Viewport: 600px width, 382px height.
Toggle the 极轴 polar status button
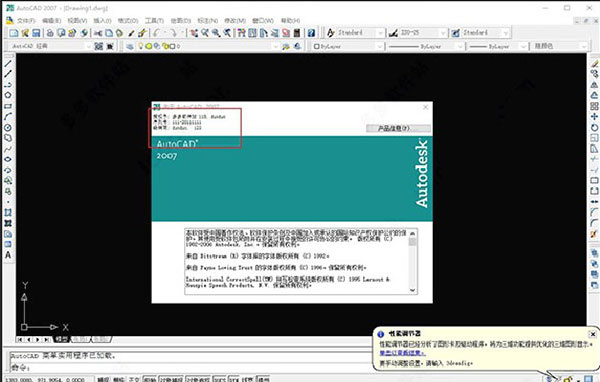click(150, 379)
